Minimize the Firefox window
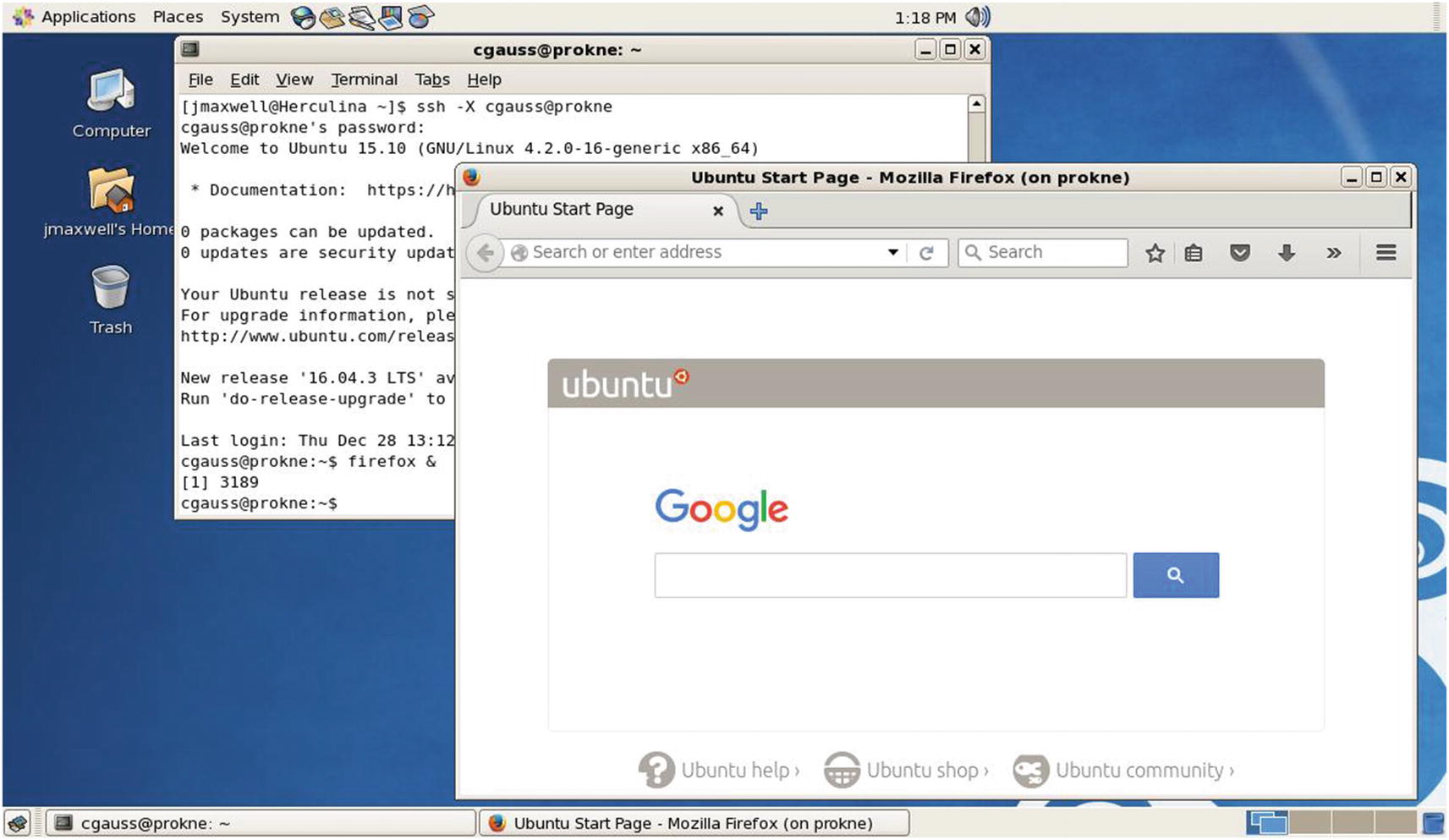Screen dimensions: 1449x840 pyautogui.click(x=1352, y=177)
